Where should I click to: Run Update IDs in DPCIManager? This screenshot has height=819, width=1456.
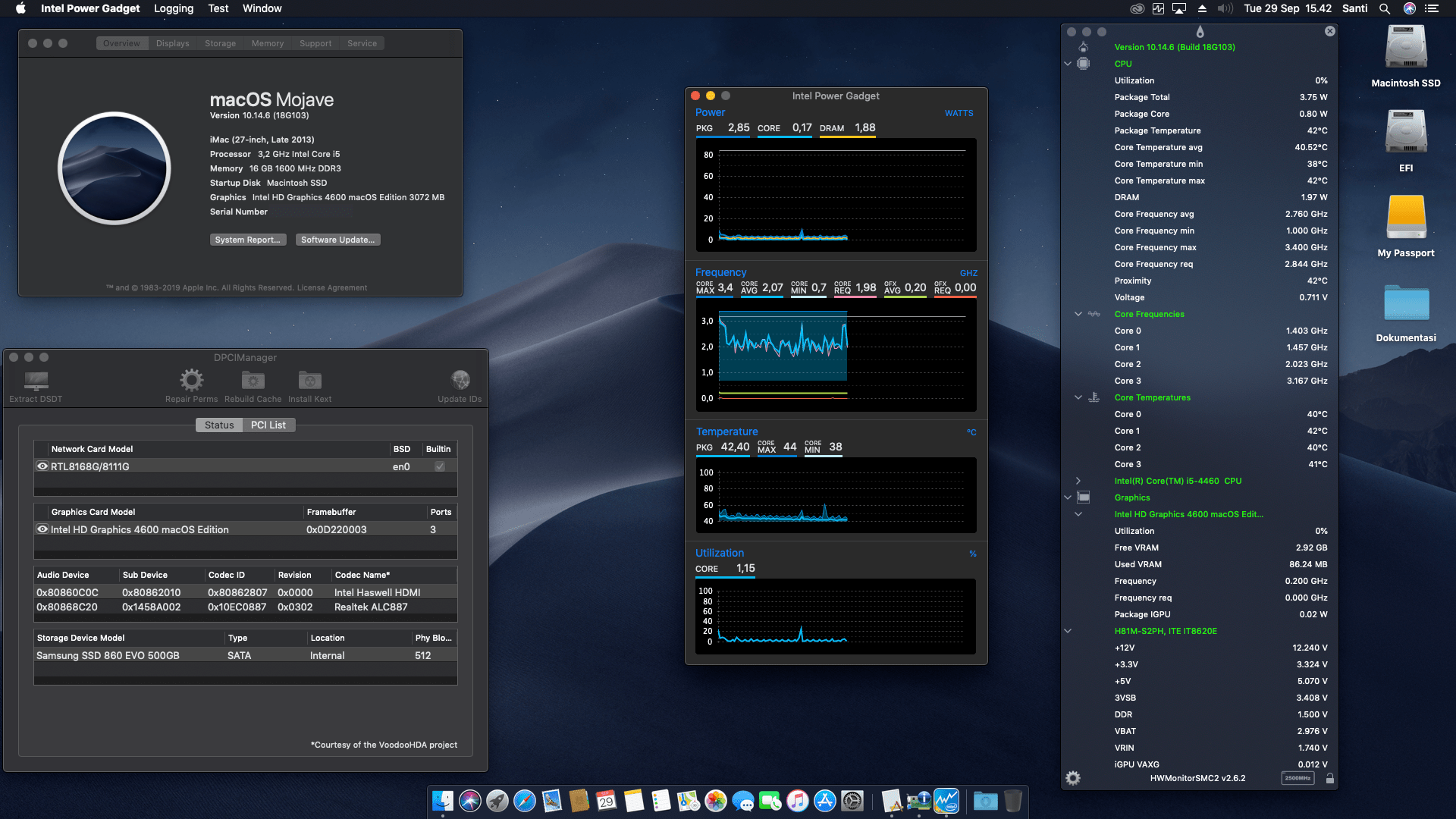click(x=460, y=379)
